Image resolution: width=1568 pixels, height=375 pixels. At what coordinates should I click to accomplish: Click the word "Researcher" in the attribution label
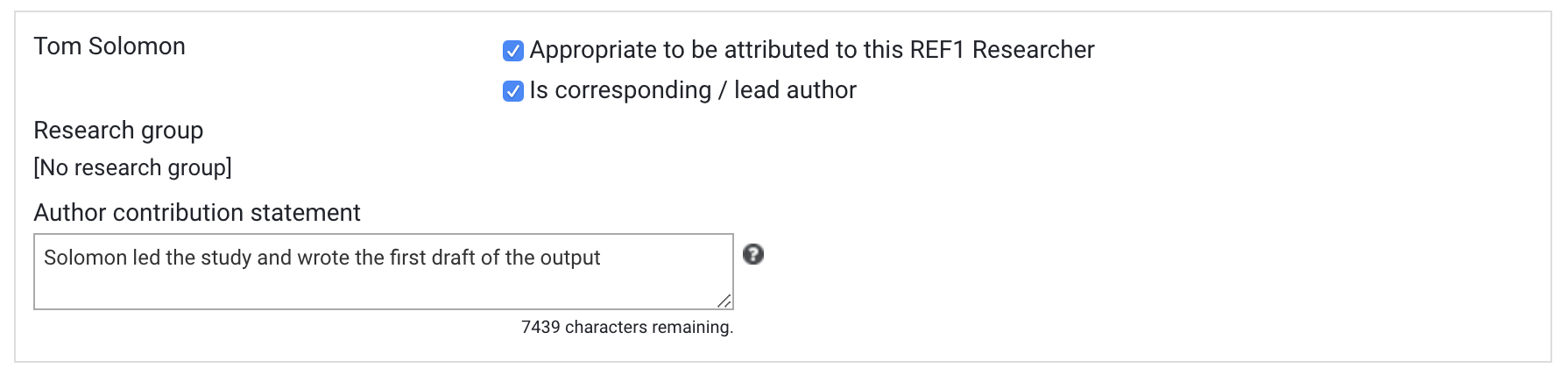pos(1033,50)
